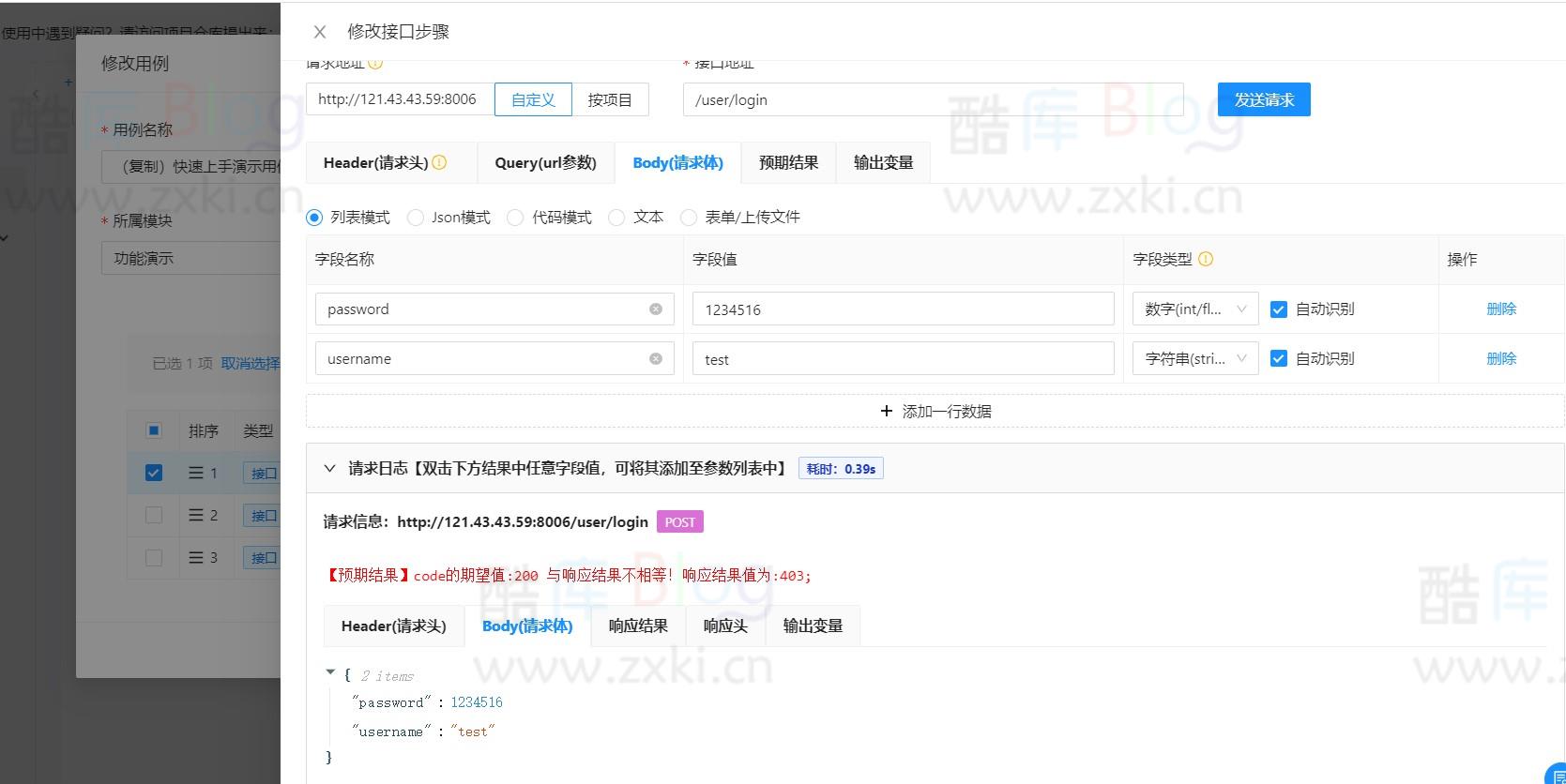Click the plus icon in 添加一行数据
The width and height of the screenshot is (1566, 784).
point(887,411)
